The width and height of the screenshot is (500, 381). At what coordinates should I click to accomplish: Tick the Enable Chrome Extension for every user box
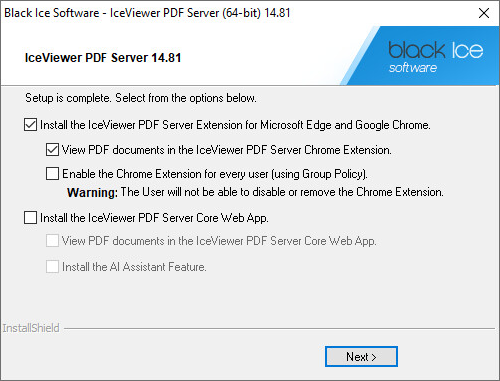click(52, 174)
